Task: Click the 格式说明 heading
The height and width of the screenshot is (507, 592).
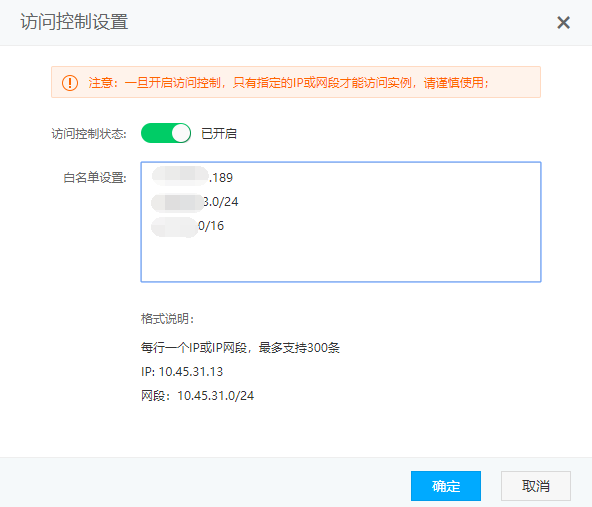Action: [167, 319]
